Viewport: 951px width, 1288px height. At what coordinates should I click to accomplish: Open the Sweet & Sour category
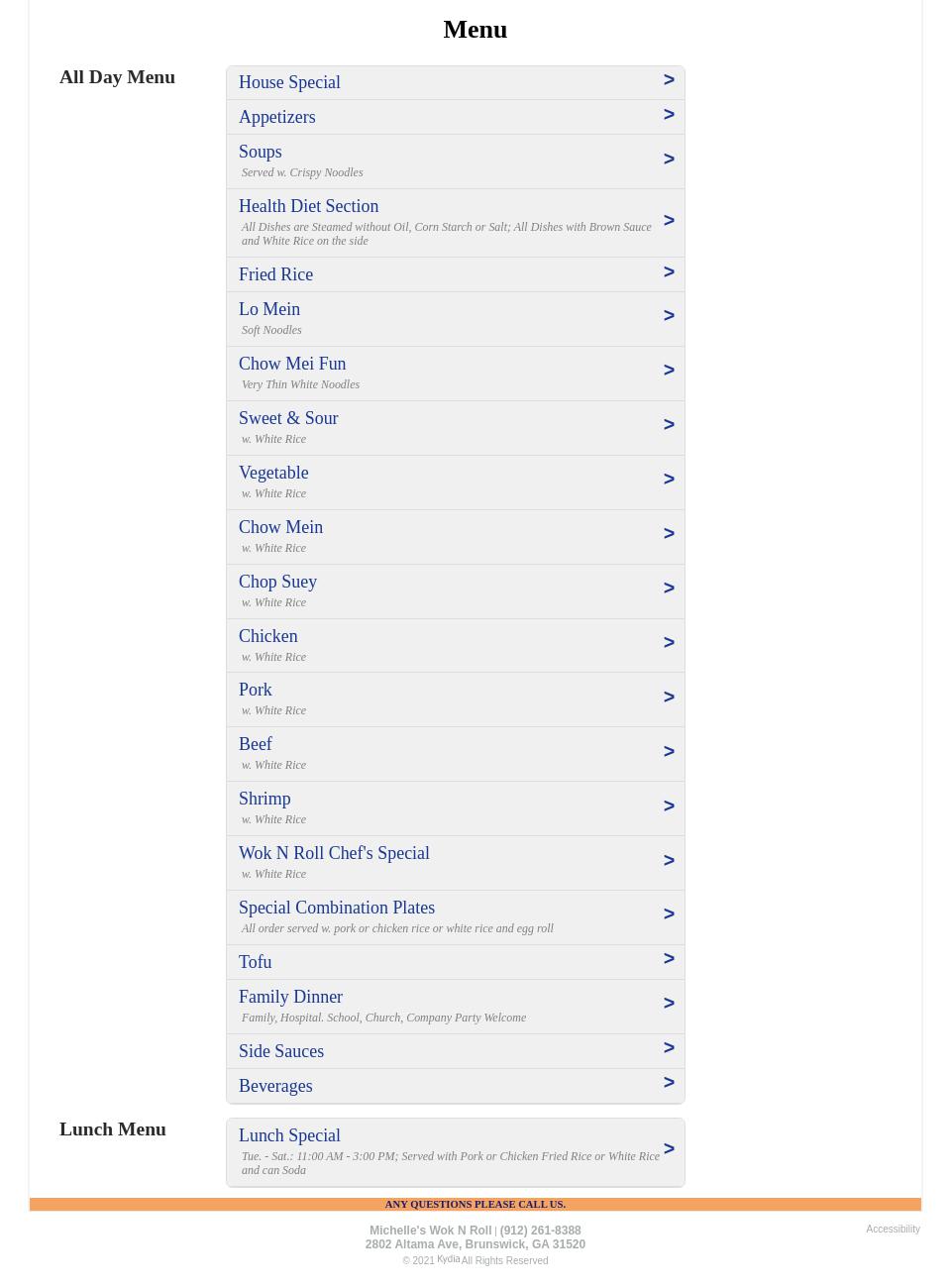point(288,418)
